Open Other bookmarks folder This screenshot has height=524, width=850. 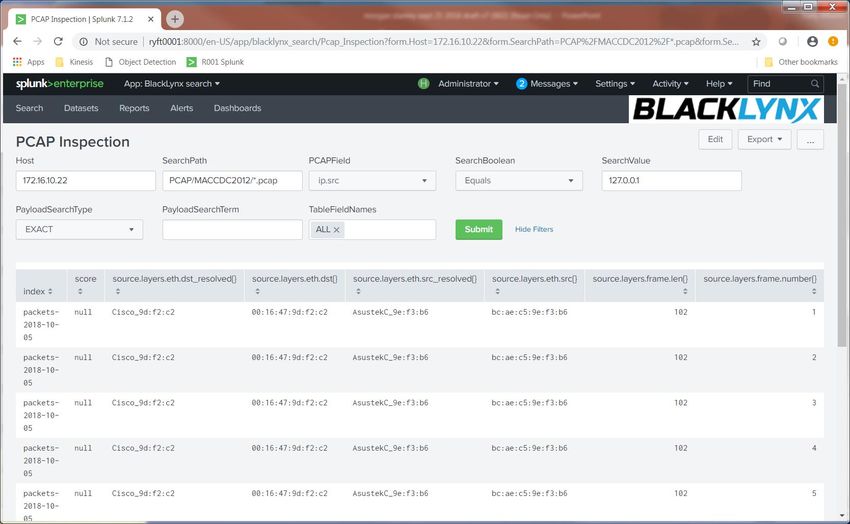[801, 62]
